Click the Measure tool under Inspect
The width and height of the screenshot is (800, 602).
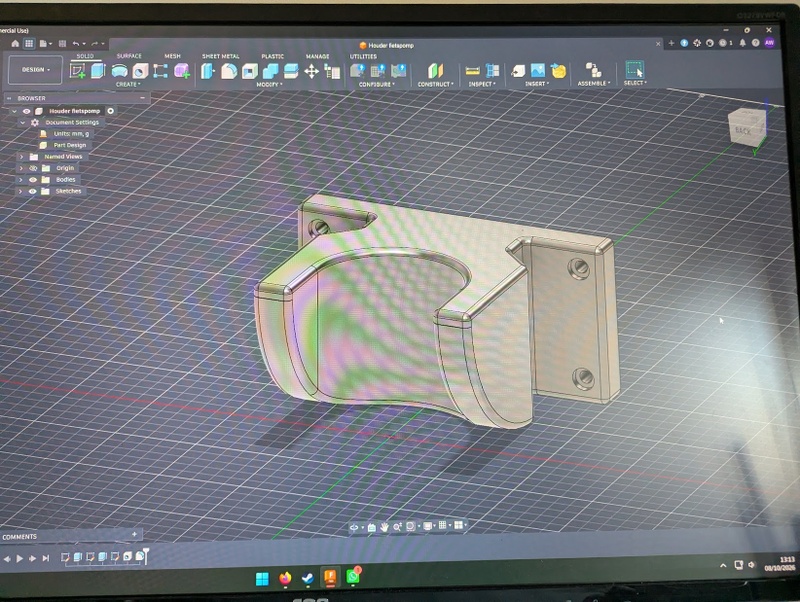pos(472,71)
